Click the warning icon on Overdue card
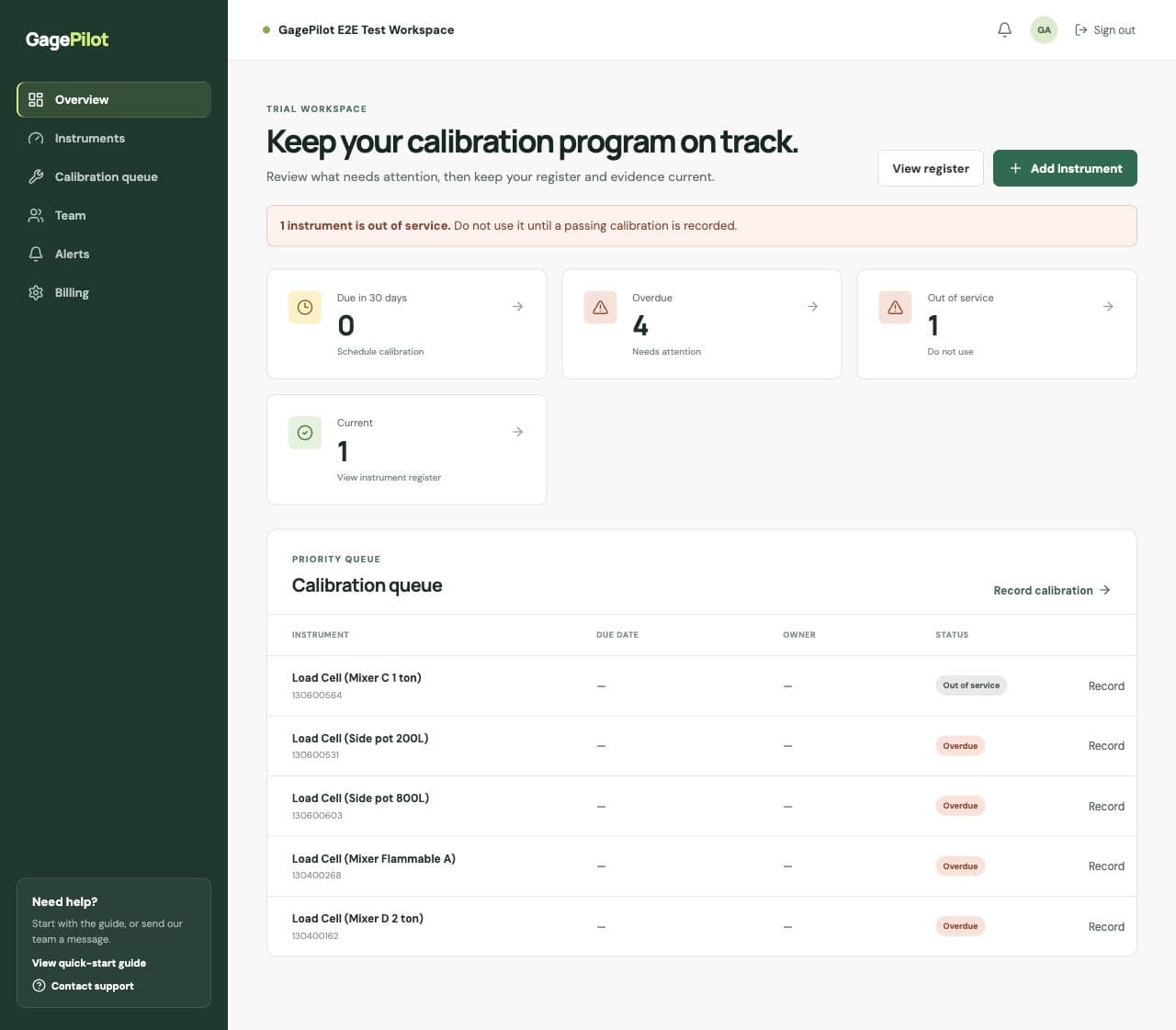The height and width of the screenshot is (1030, 1176). (600, 307)
